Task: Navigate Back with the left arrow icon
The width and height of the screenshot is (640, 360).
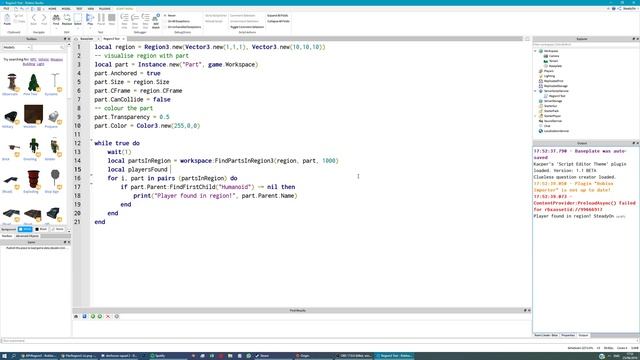Action: [x=33, y=19]
